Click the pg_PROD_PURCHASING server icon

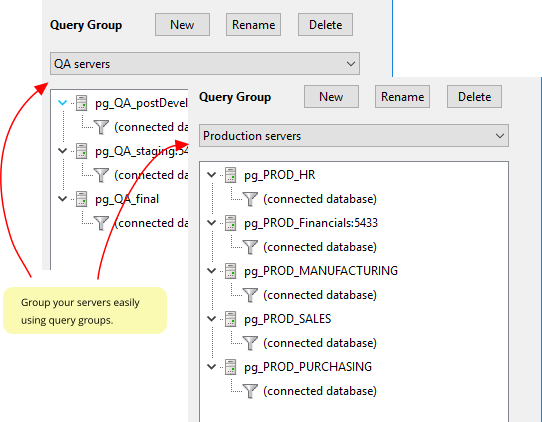click(x=231, y=367)
